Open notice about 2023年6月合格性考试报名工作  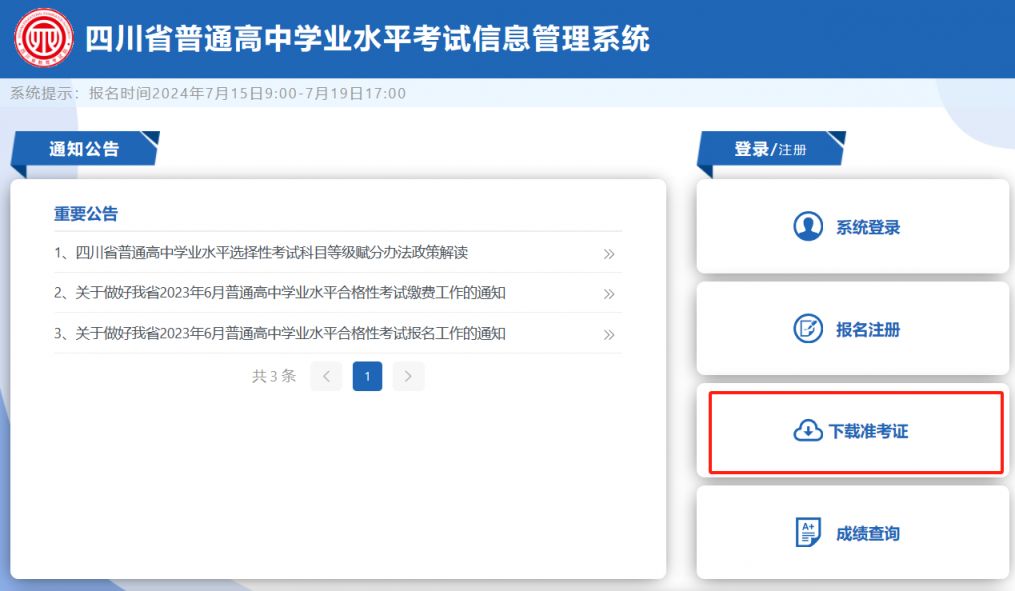pyautogui.click(x=280, y=333)
